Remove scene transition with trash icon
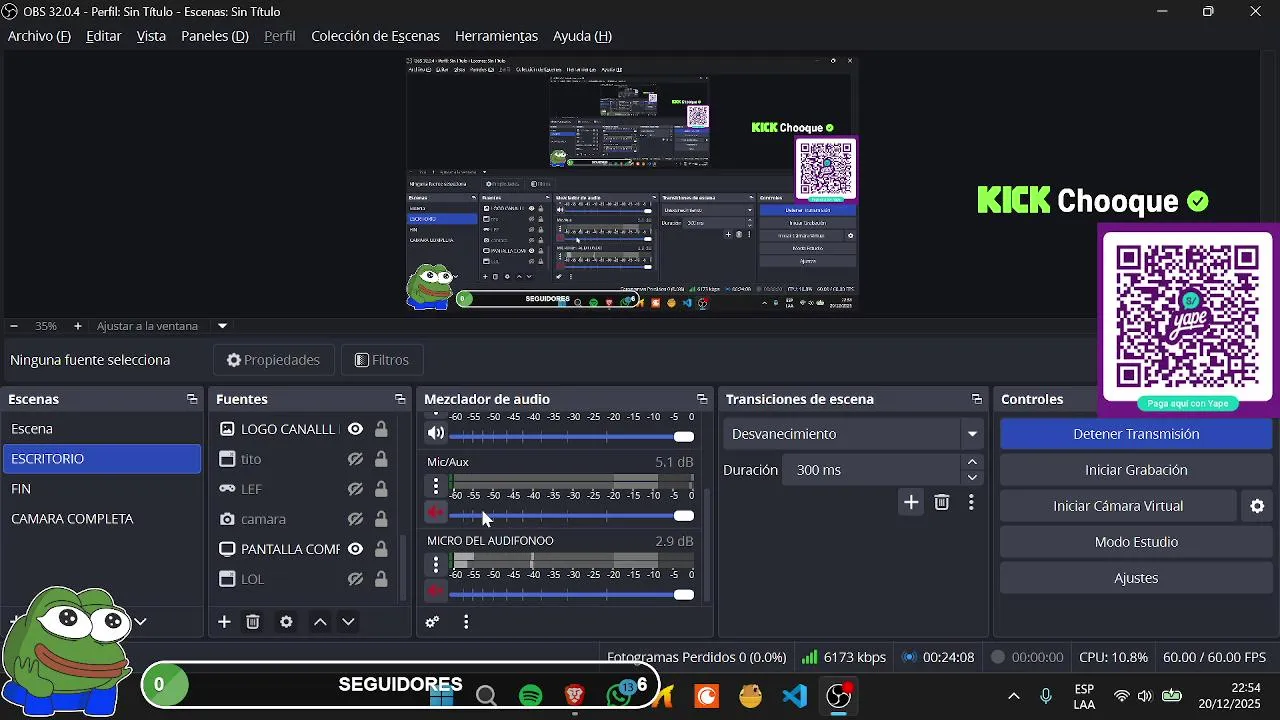This screenshot has width=1280, height=720. pos(941,502)
